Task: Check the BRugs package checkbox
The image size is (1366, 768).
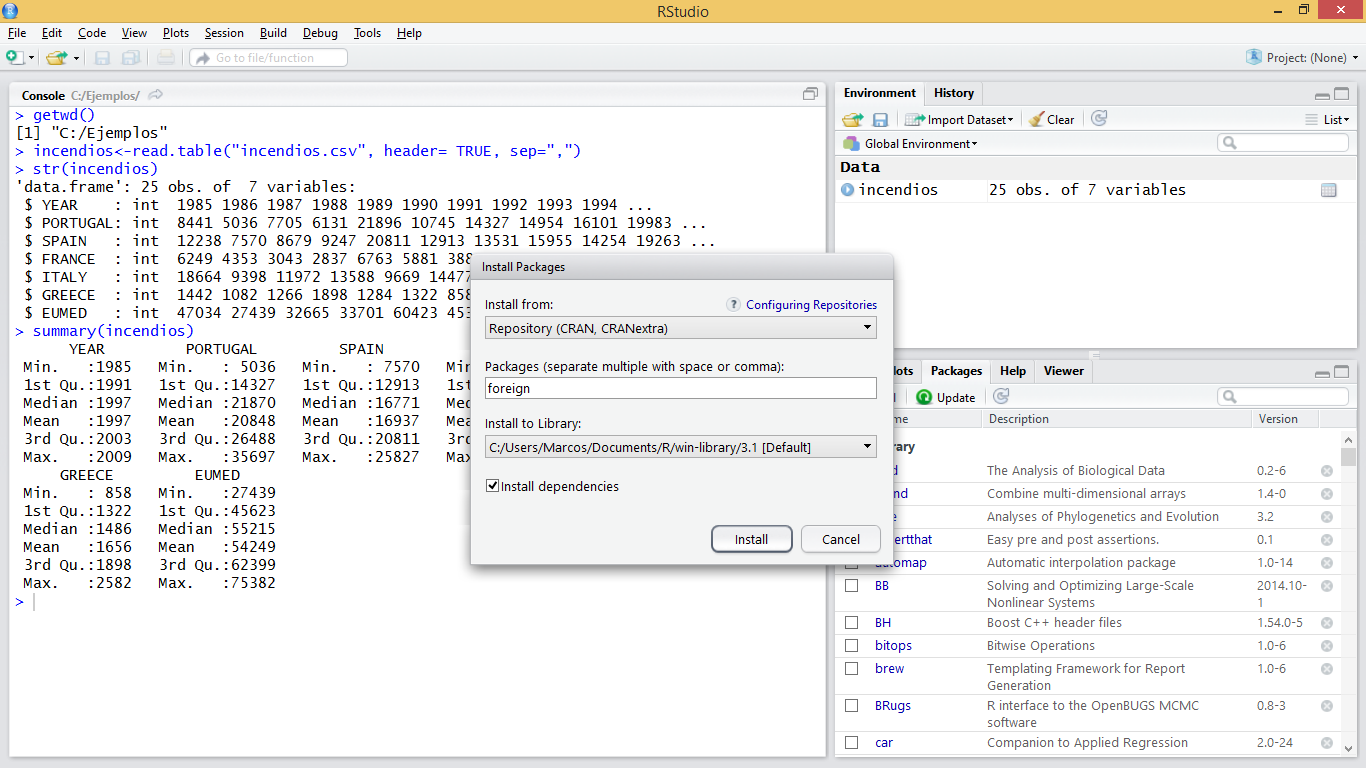Action: pyautogui.click(x=852, y=706)
